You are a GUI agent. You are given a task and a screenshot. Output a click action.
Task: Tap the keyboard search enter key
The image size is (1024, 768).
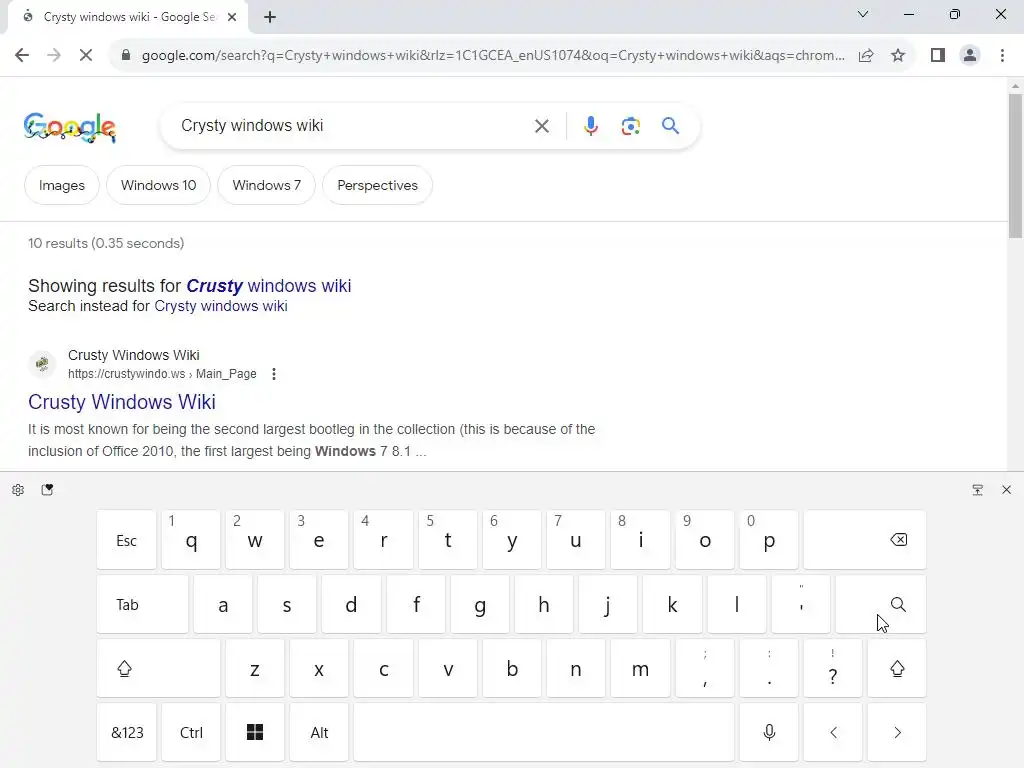pos(881,604)
